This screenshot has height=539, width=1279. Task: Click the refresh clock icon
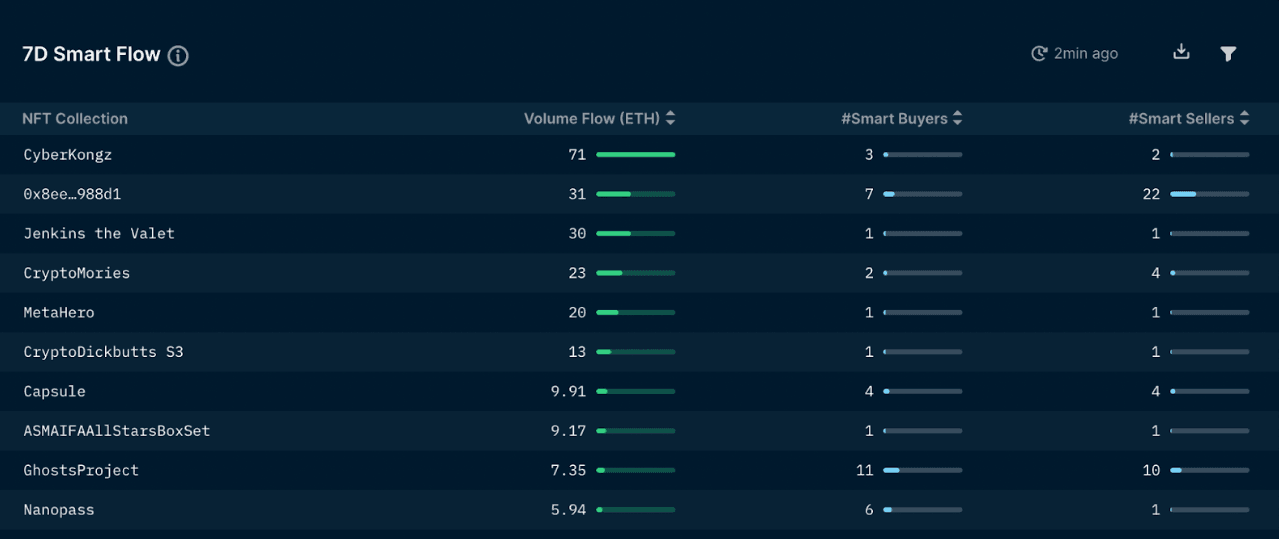tap(1039, 54)
